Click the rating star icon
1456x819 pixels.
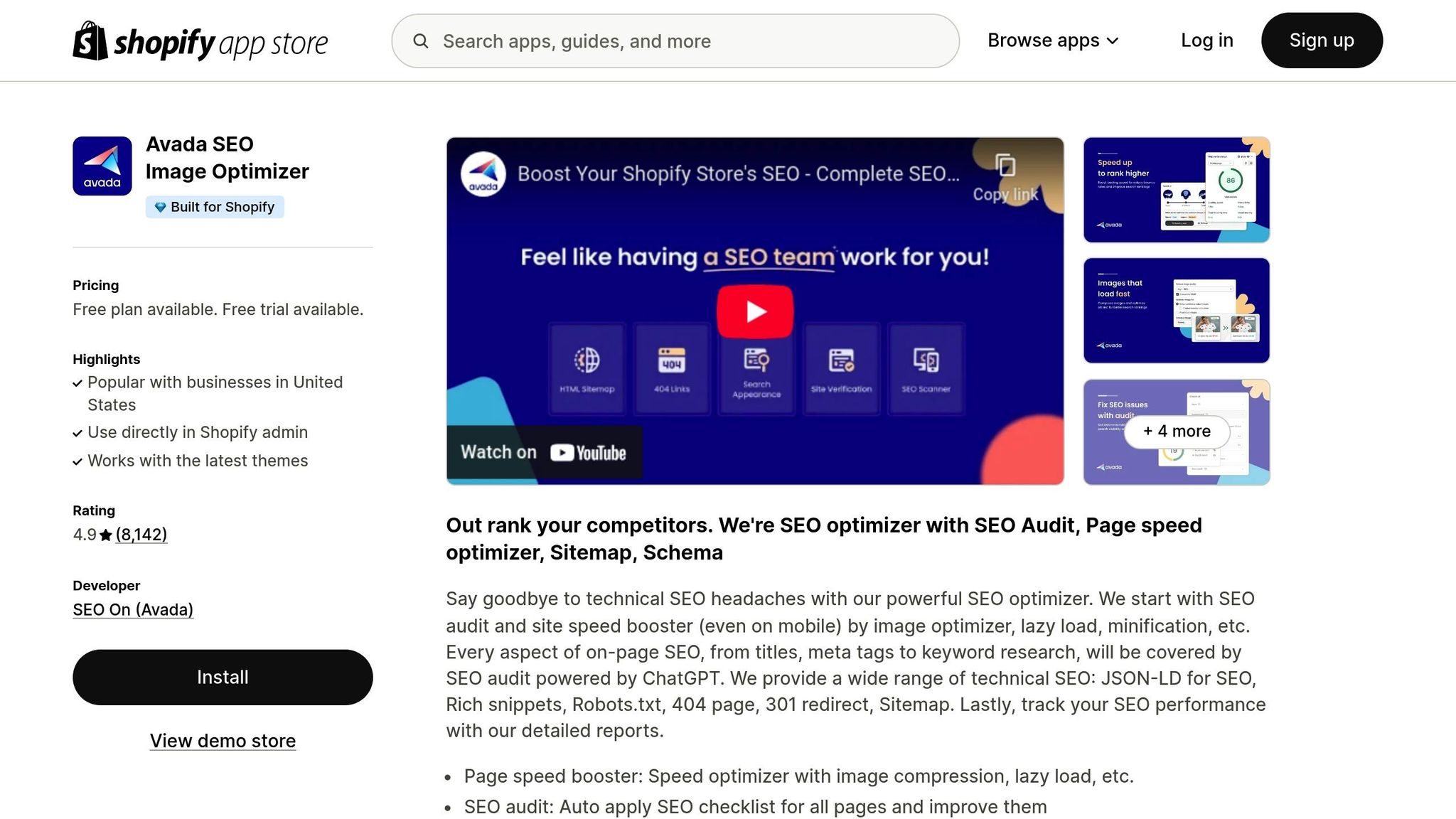click(106, 535)
